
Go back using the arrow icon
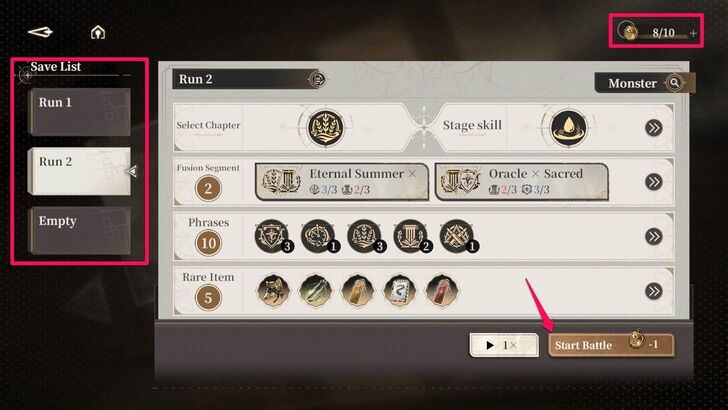coord(40,32)
